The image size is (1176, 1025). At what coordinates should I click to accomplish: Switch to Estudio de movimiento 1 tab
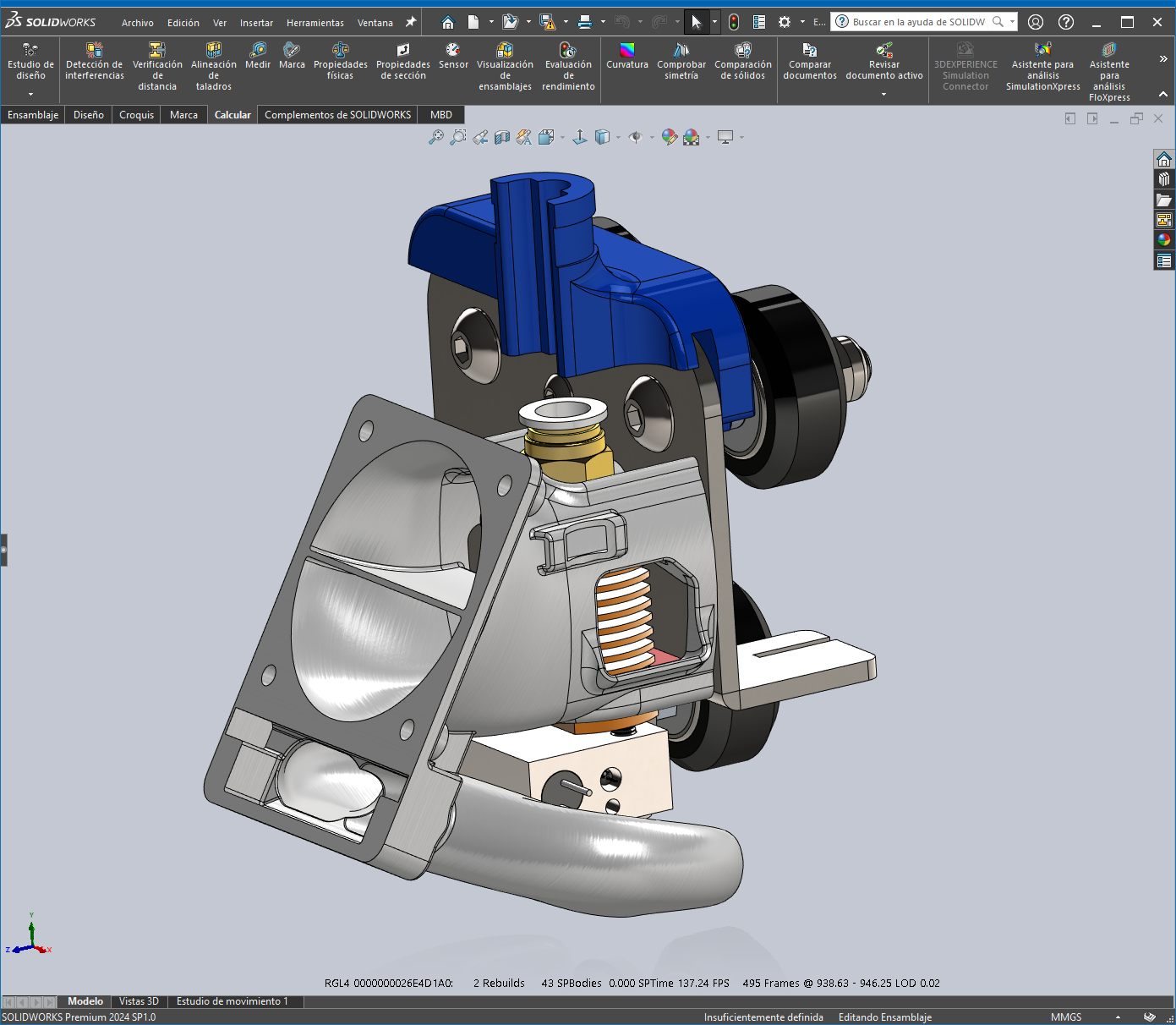[232, 1001]
